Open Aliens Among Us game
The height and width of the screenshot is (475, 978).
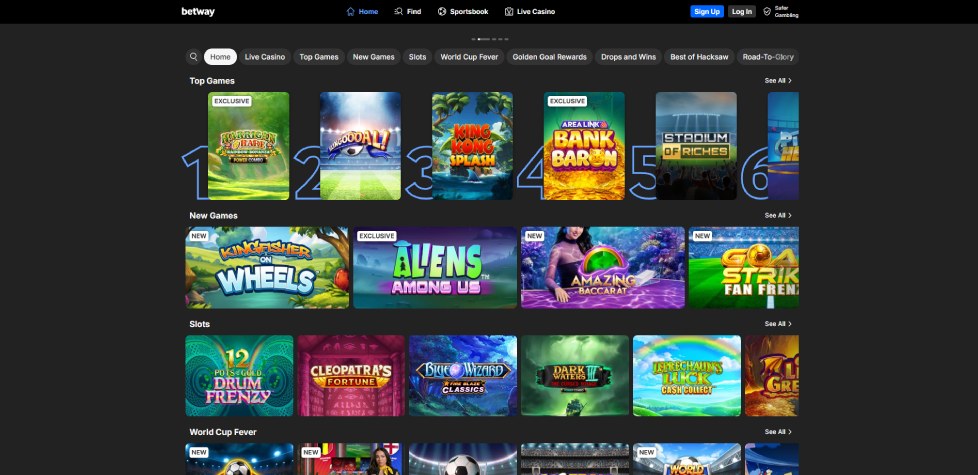(x=435, y=267)
